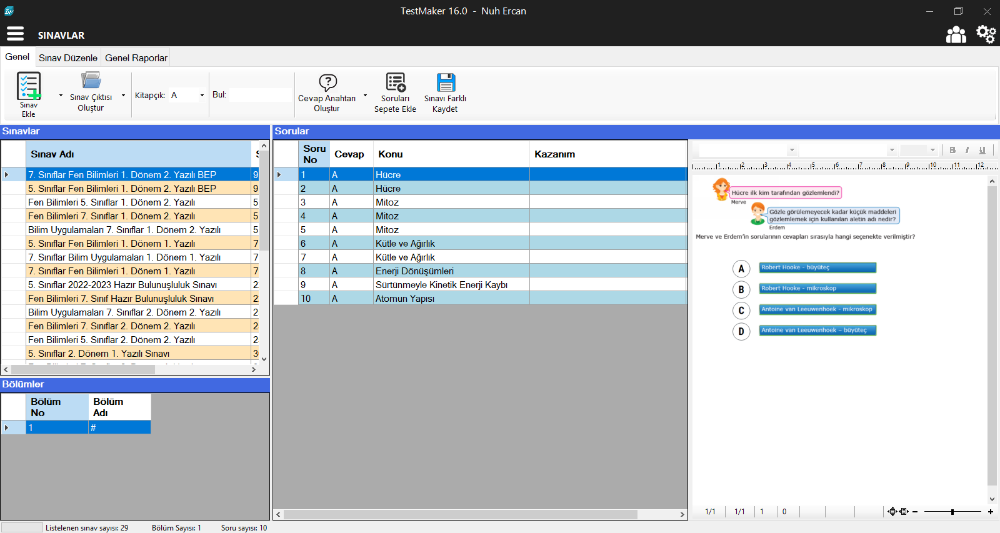Click the Cevap Anahtarı Oluştur icon
Screen dimensions: 1000x533
pyautogui.click(x=327, y=82)
